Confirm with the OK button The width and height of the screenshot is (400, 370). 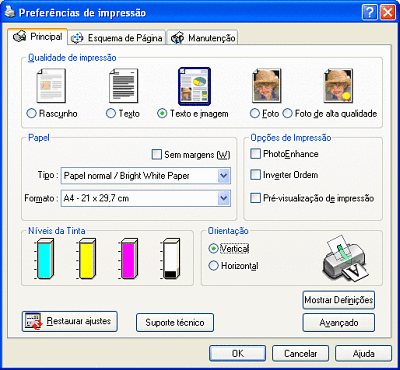tap(238, 353)
